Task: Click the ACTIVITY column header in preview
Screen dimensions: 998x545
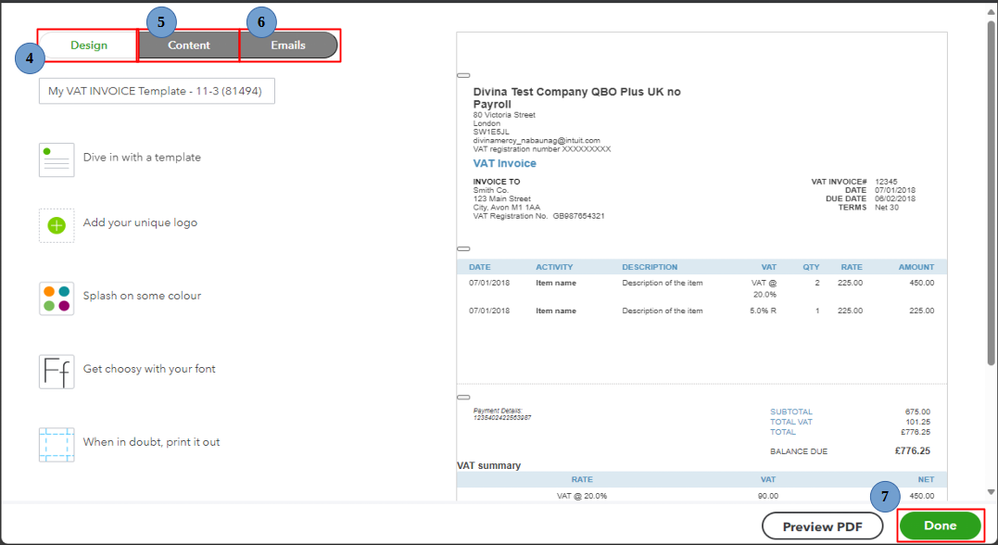Action: point(554,267)
